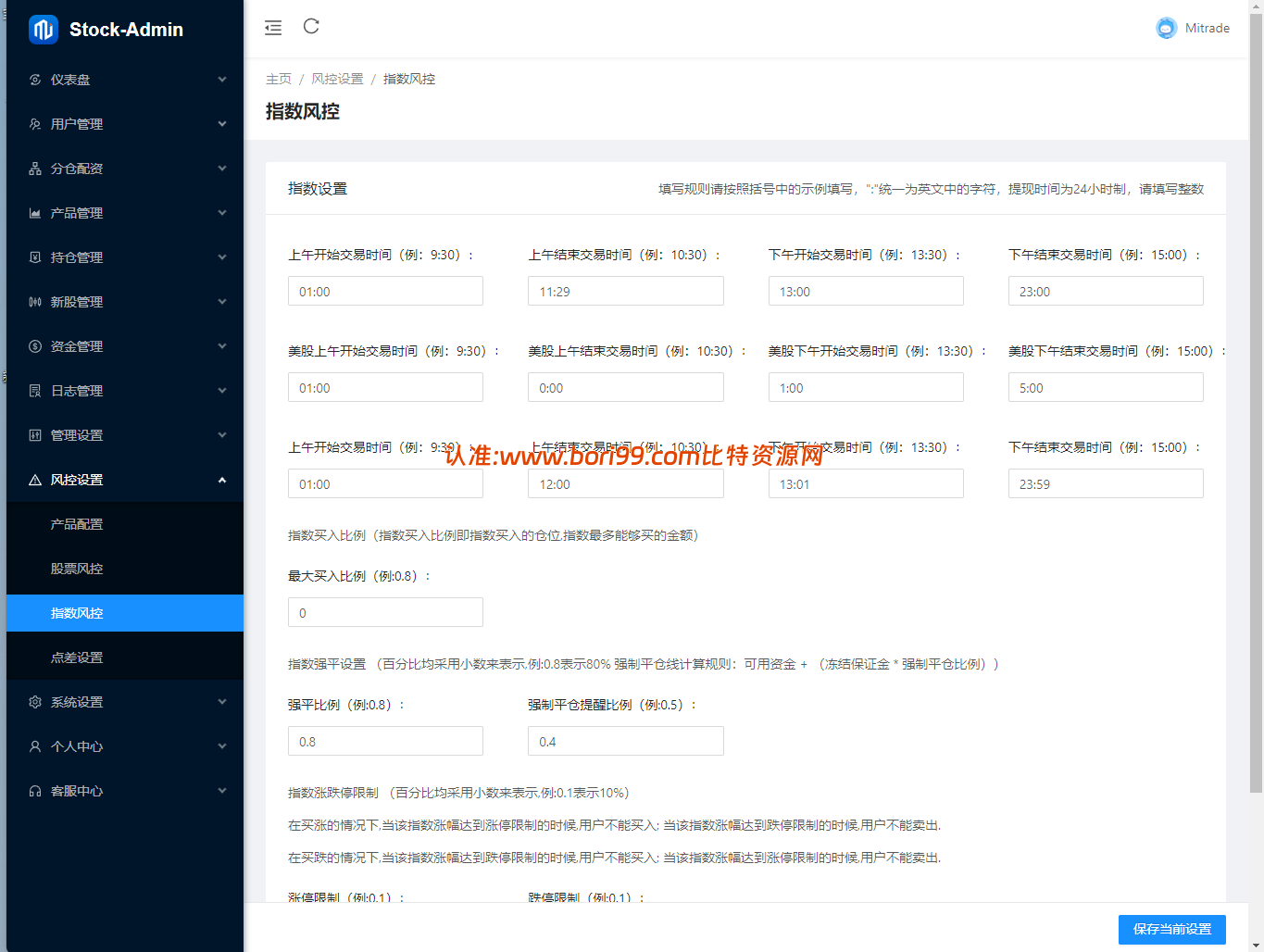Click the 用户管理 user icon

point(35,124)
